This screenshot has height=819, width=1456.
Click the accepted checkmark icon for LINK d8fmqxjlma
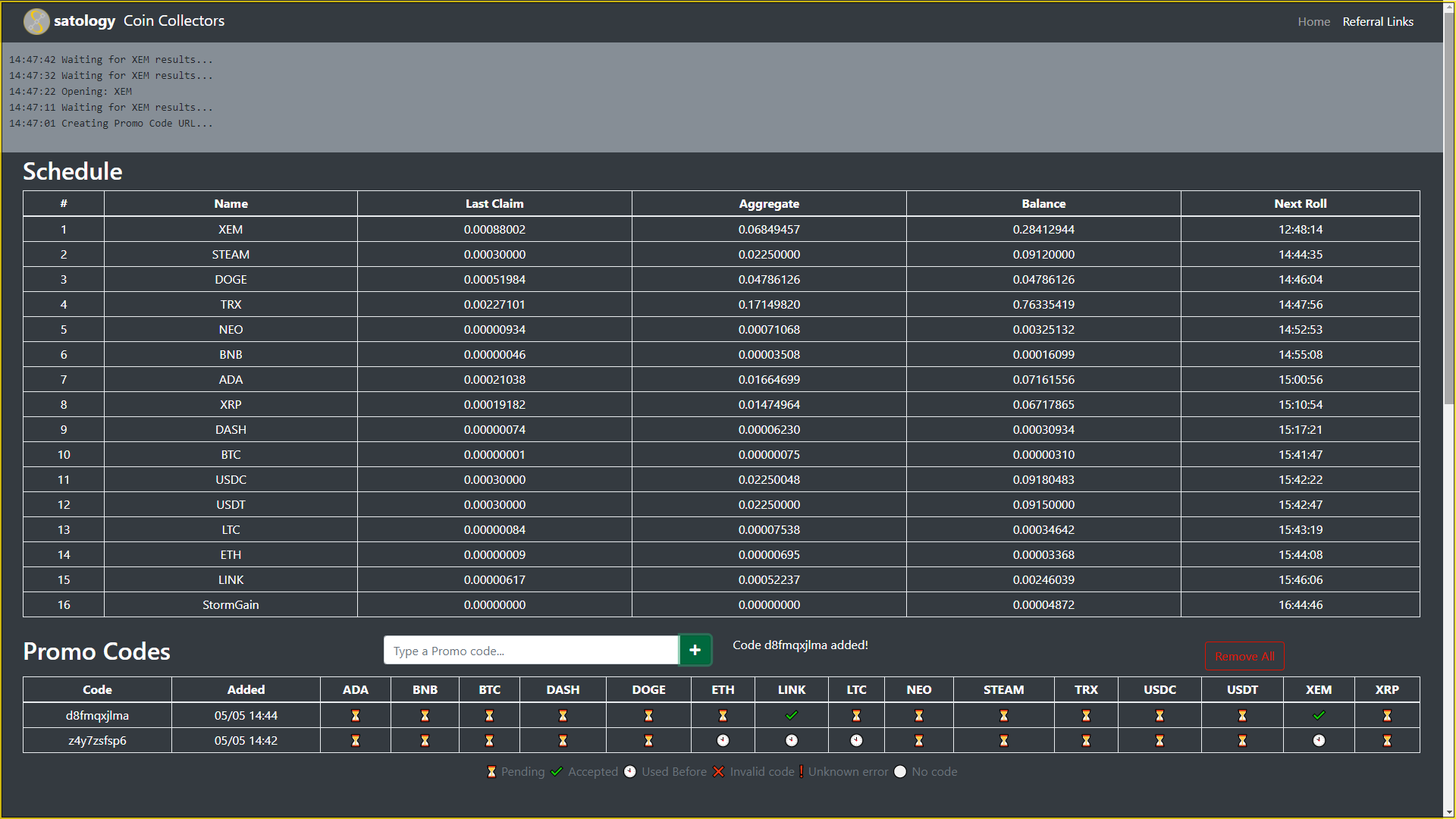(x=792, y=715)
